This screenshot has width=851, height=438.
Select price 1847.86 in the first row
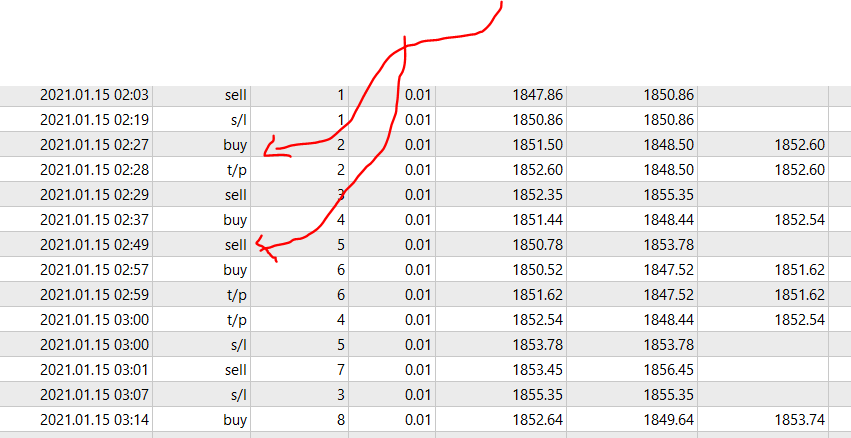point(538,95)
